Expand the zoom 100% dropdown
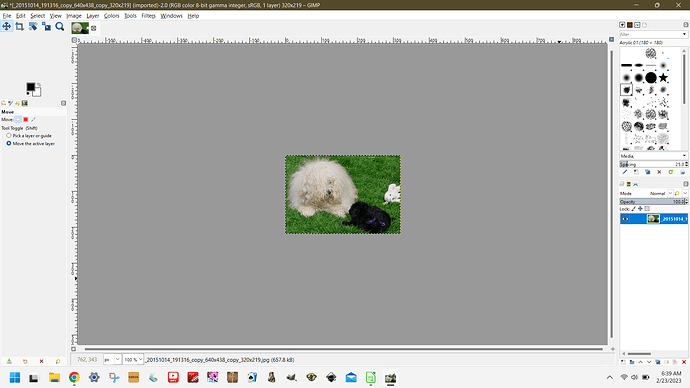690x388 pixels. coord(140,359)
